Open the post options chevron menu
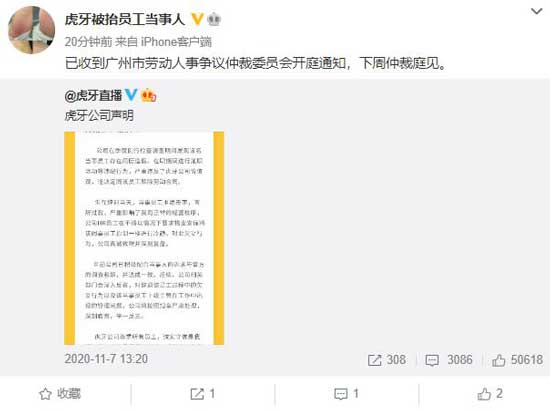The width and height of the screenshot is (550, 410). click(x=536, y=12)
